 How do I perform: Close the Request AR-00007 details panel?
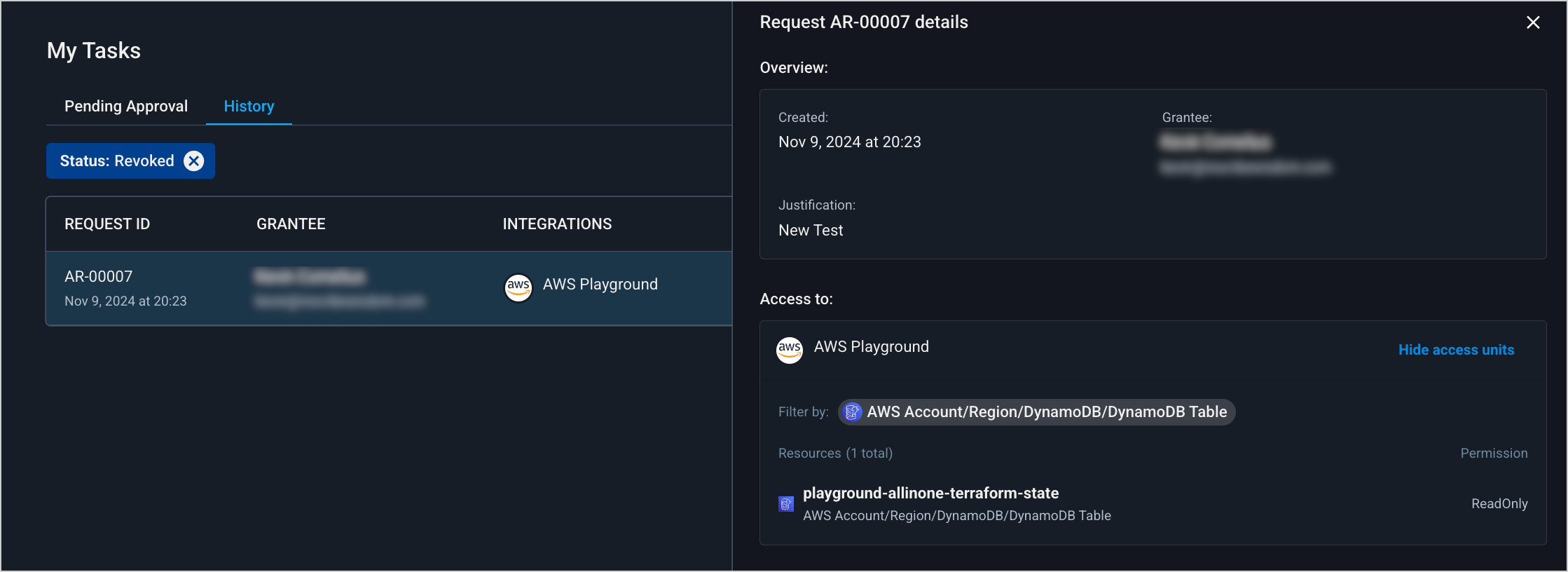[1533, 22]
